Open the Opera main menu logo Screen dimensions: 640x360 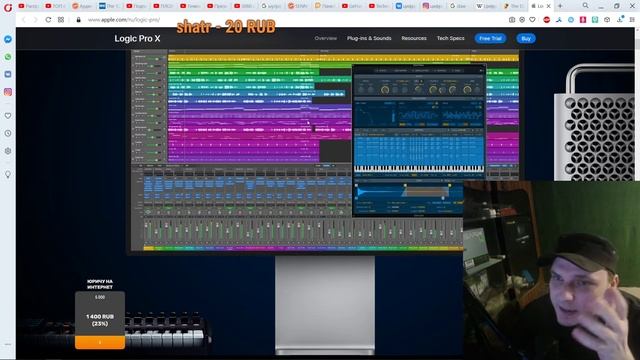pos(8,7)
